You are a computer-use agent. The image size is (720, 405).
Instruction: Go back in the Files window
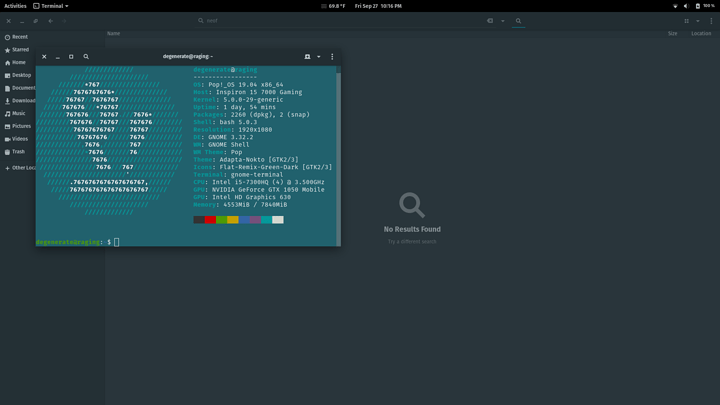(51, 21)
